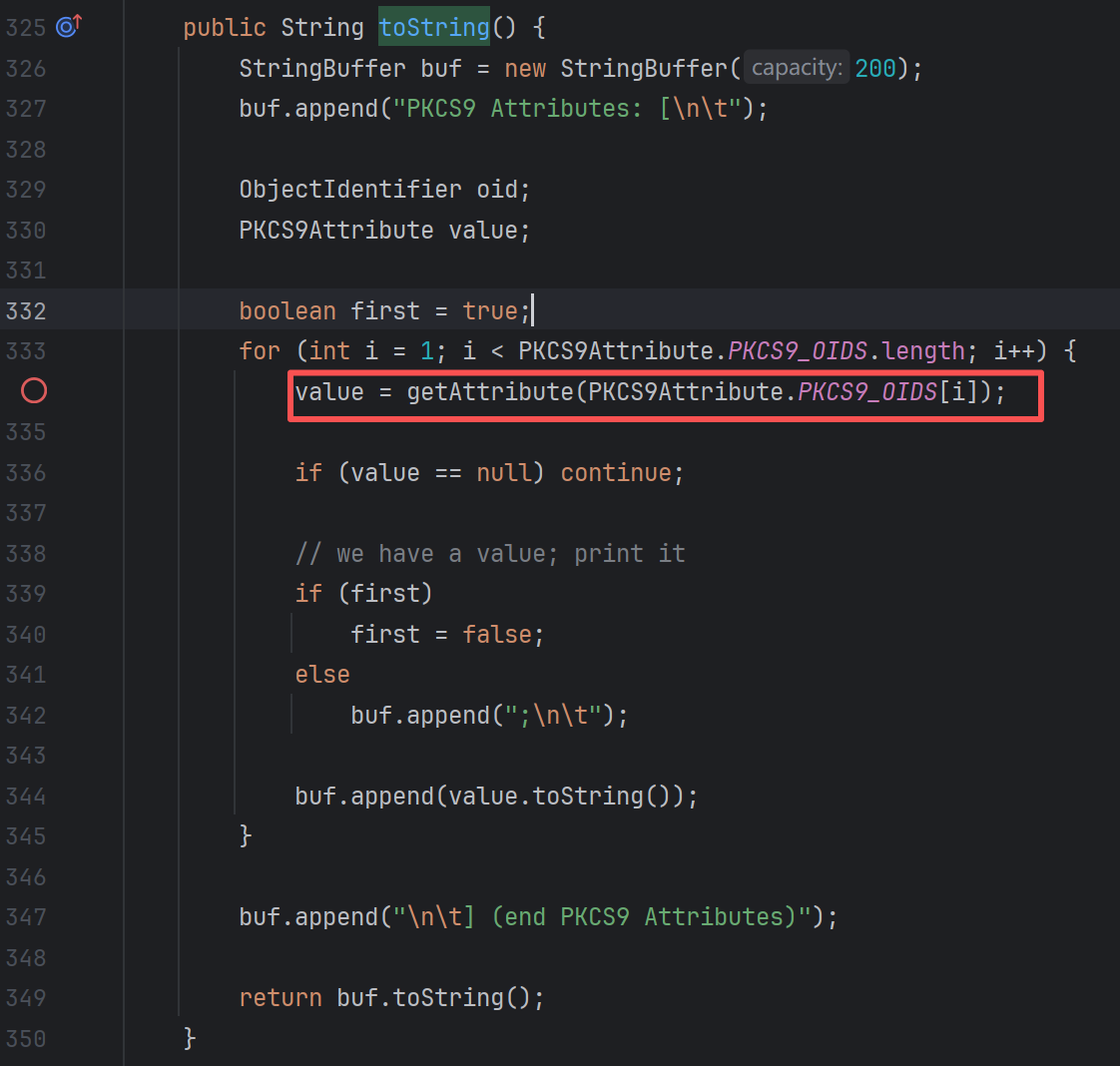Click getAttribute in the red-boxed line
This screenshot has height=1066, width=1120.
(490, 391)
